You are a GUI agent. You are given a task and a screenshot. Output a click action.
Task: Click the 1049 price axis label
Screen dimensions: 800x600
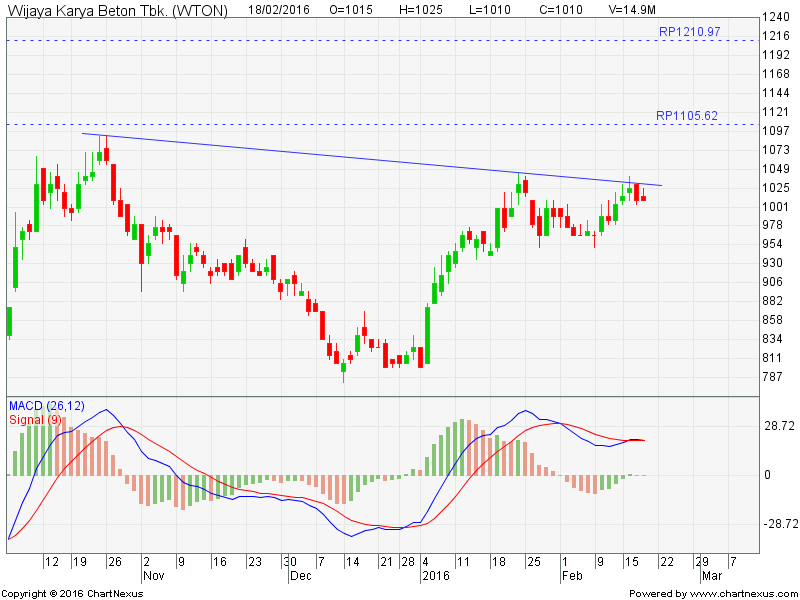tap(776, 168)
